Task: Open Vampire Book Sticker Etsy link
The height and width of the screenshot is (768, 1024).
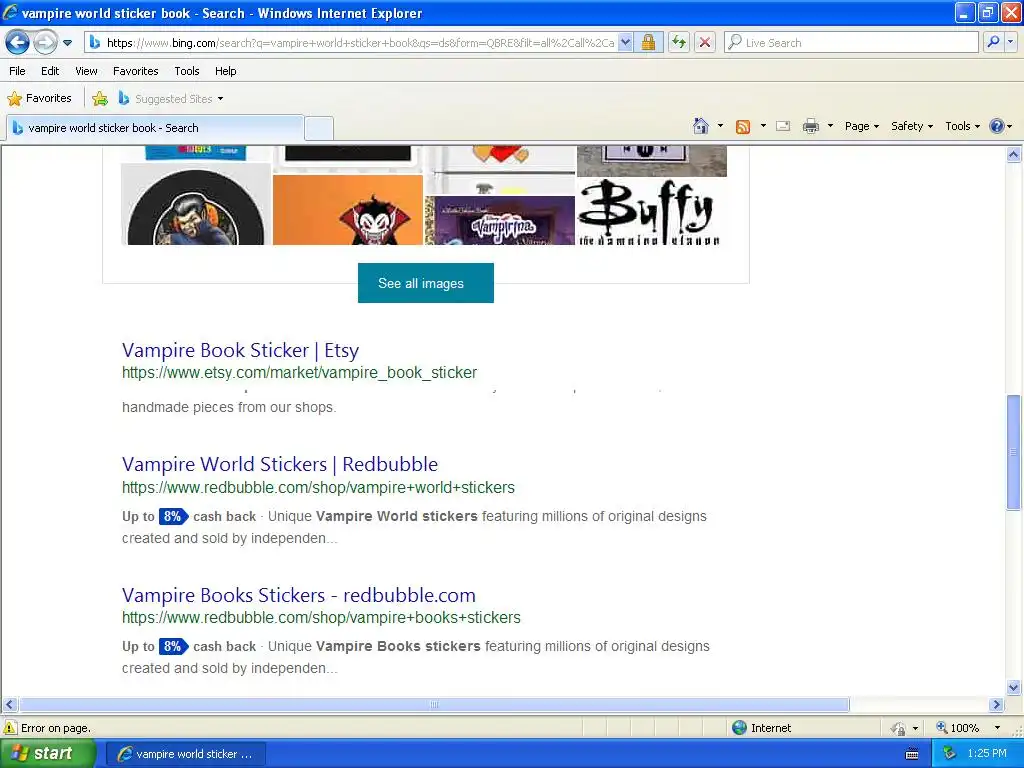Action: 240,350
